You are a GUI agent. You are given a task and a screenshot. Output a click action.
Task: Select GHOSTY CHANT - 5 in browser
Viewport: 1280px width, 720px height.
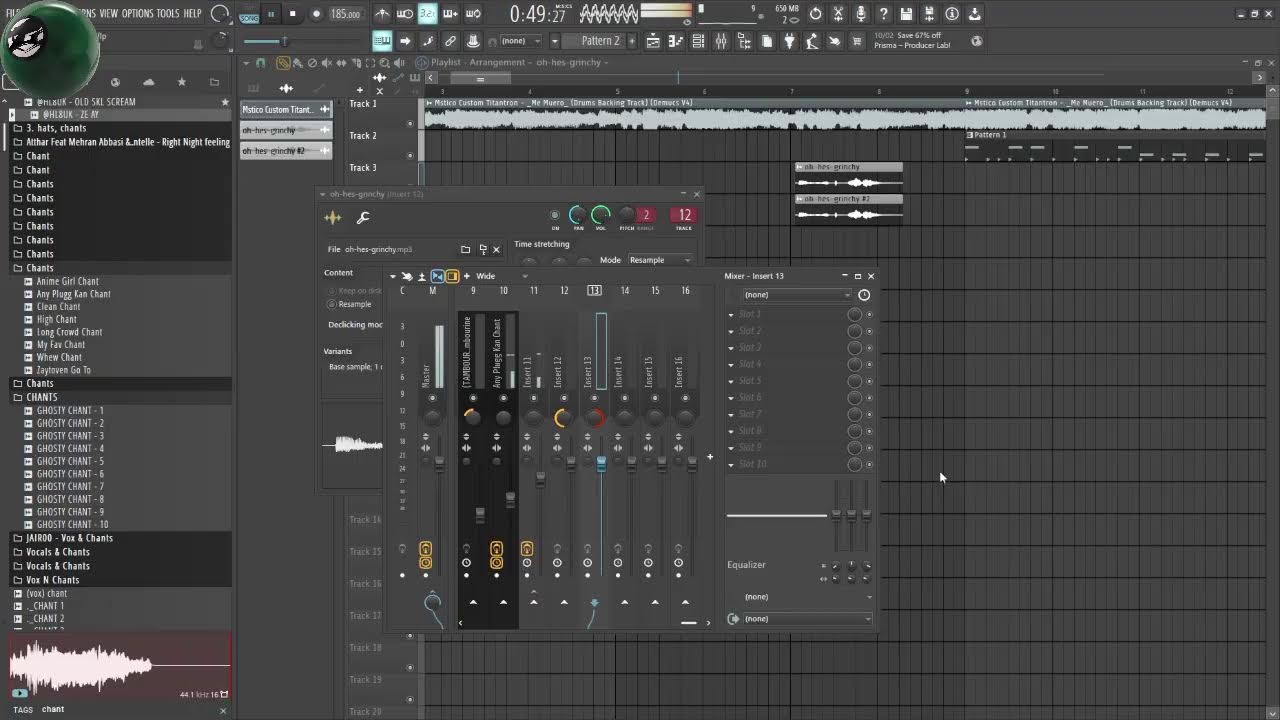[70, 461]
